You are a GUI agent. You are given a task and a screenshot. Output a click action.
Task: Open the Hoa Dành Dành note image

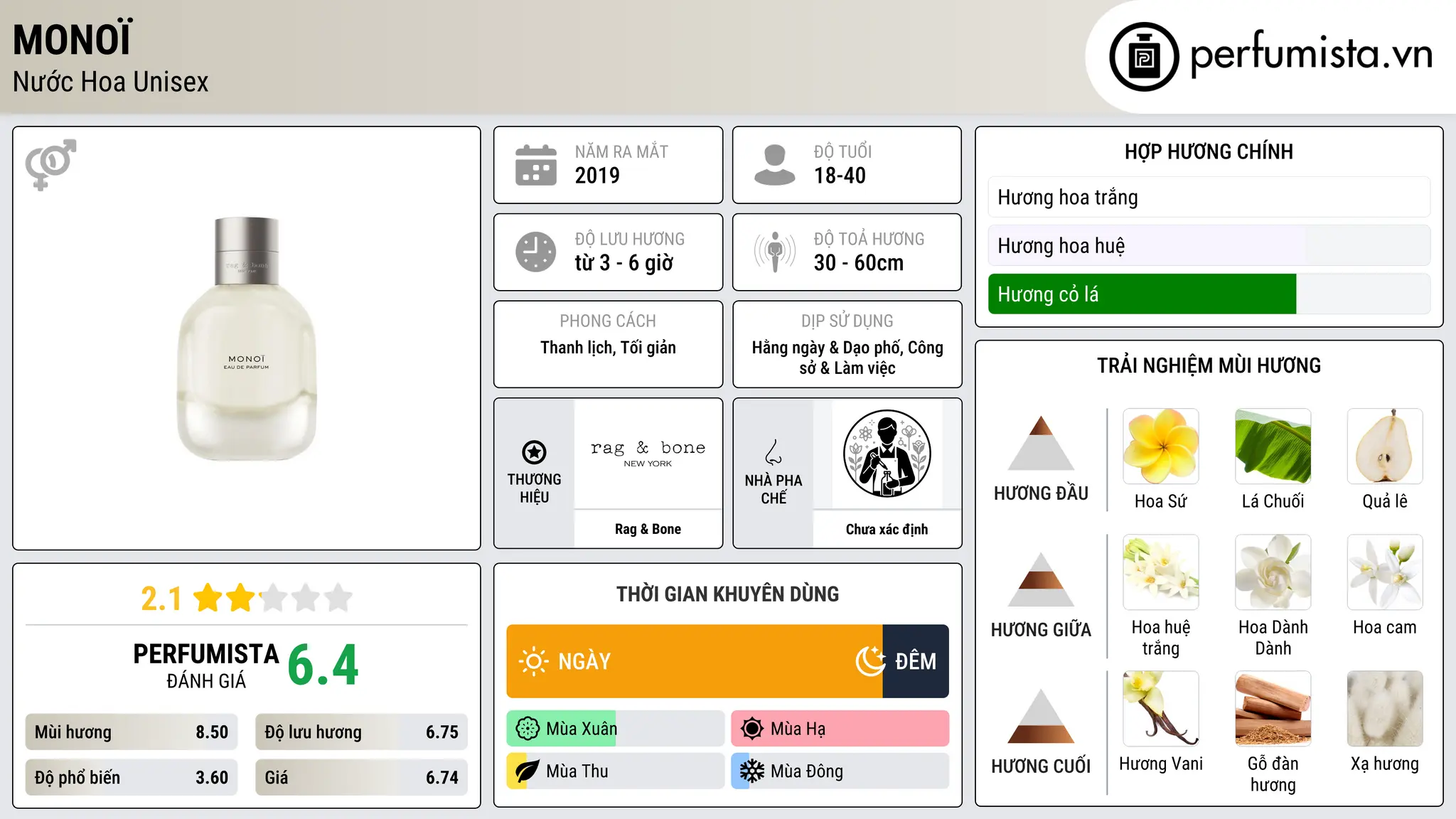coord(1273,572)
